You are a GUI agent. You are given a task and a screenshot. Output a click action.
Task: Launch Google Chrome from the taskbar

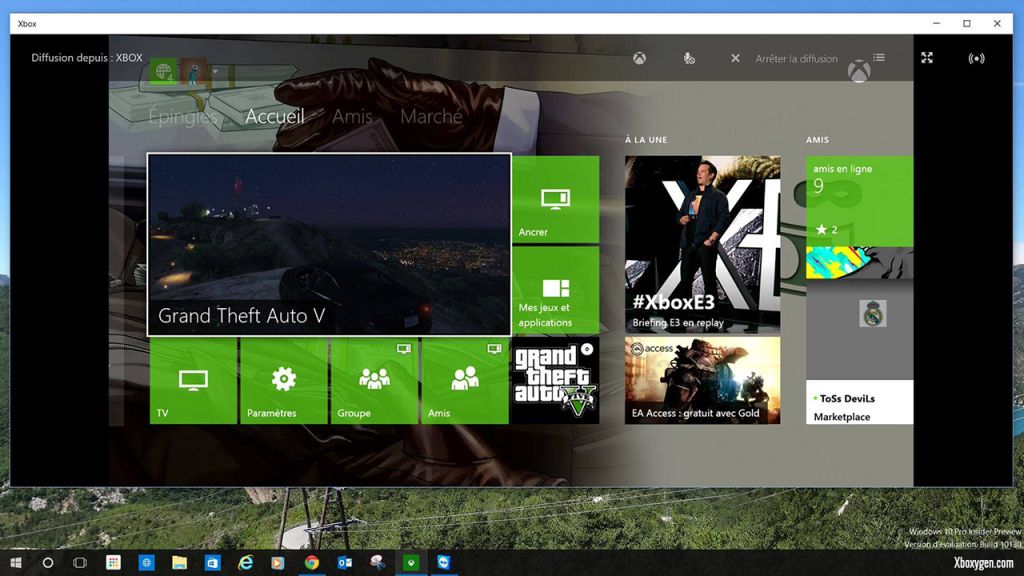coord(312,562)
